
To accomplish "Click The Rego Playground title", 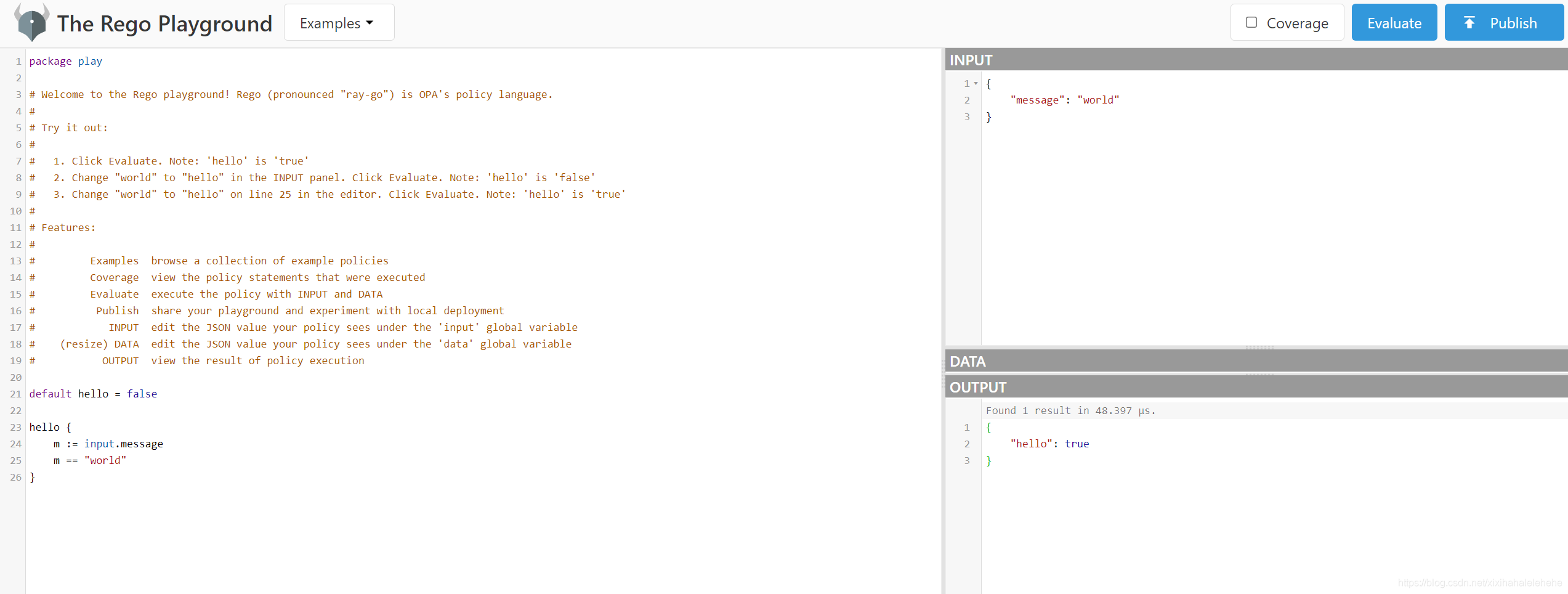I will (x=164, y=23).
